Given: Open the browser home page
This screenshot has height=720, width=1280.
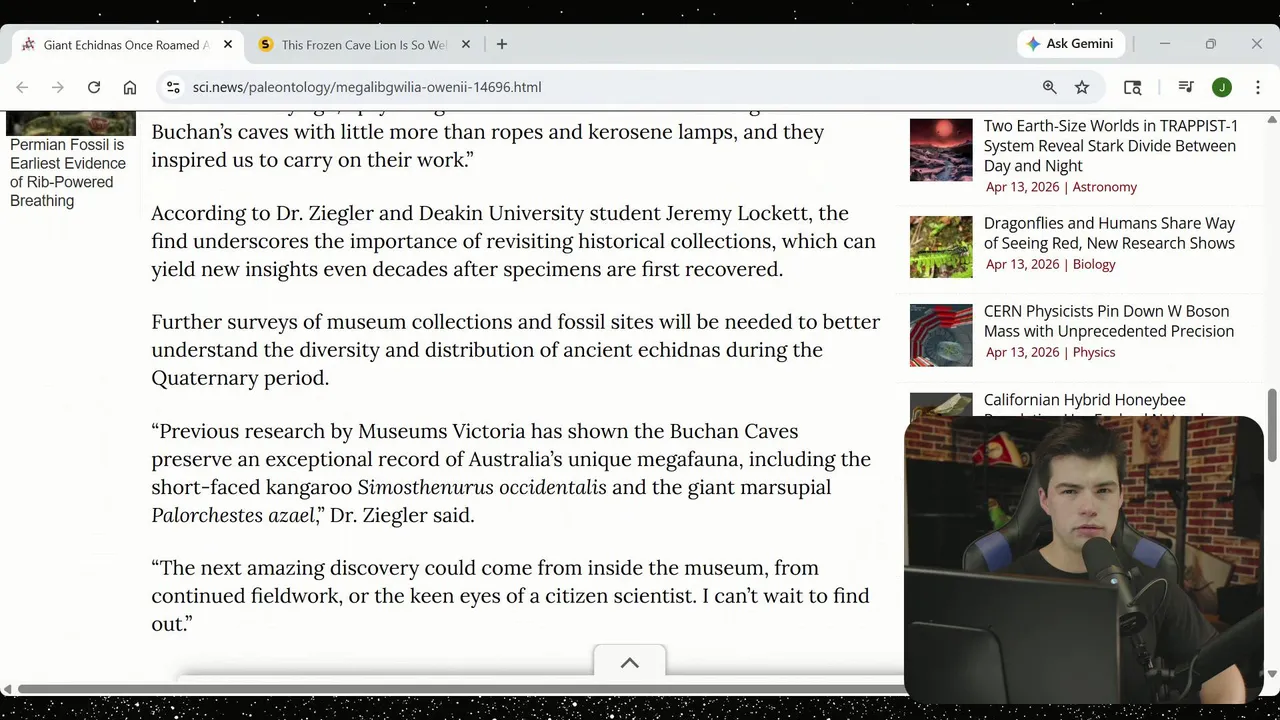Looking at the screenshot, I should pos(130,87).
